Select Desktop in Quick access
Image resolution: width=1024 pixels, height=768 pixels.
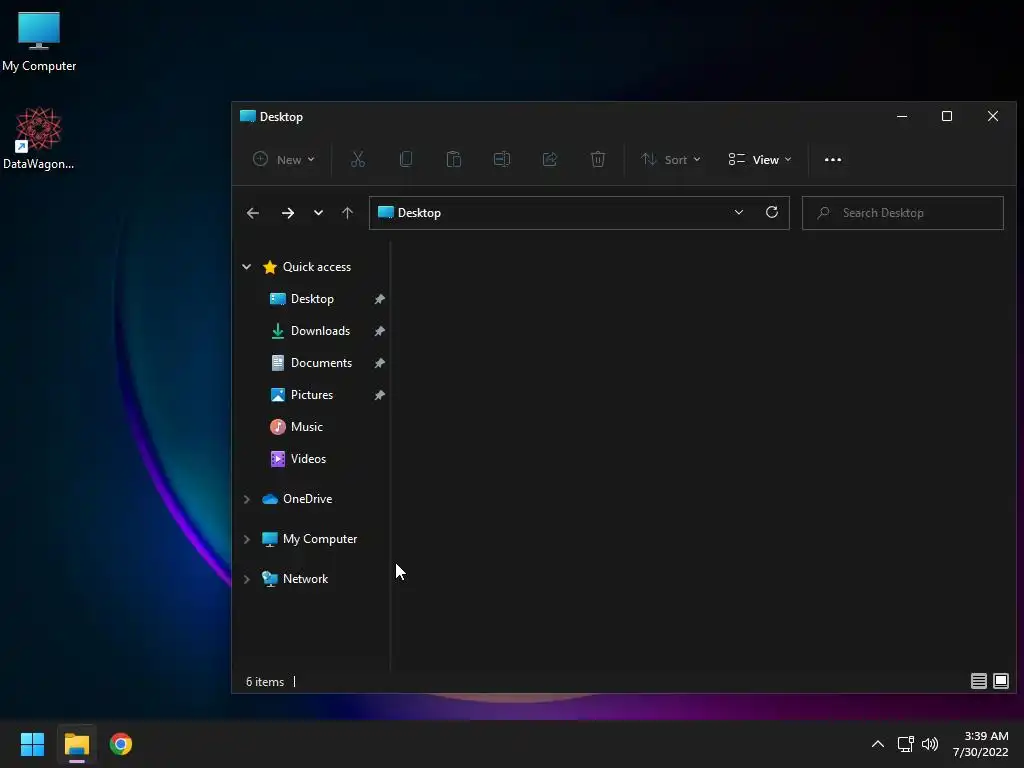click(312, 299)
